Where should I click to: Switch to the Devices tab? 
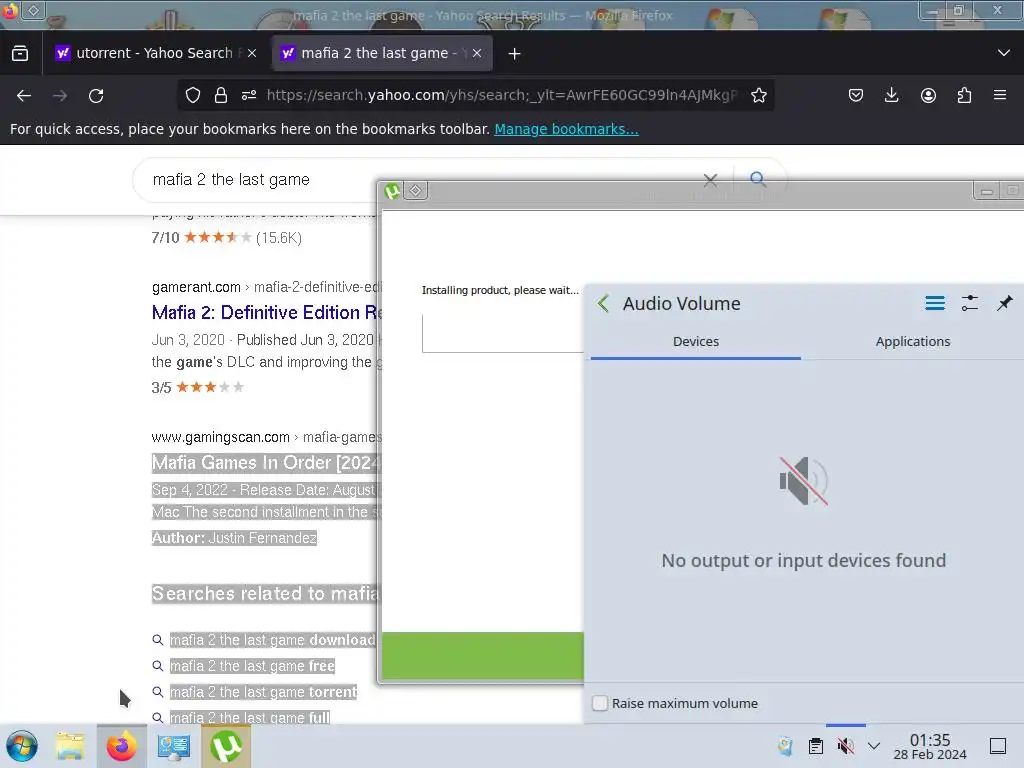696,342
